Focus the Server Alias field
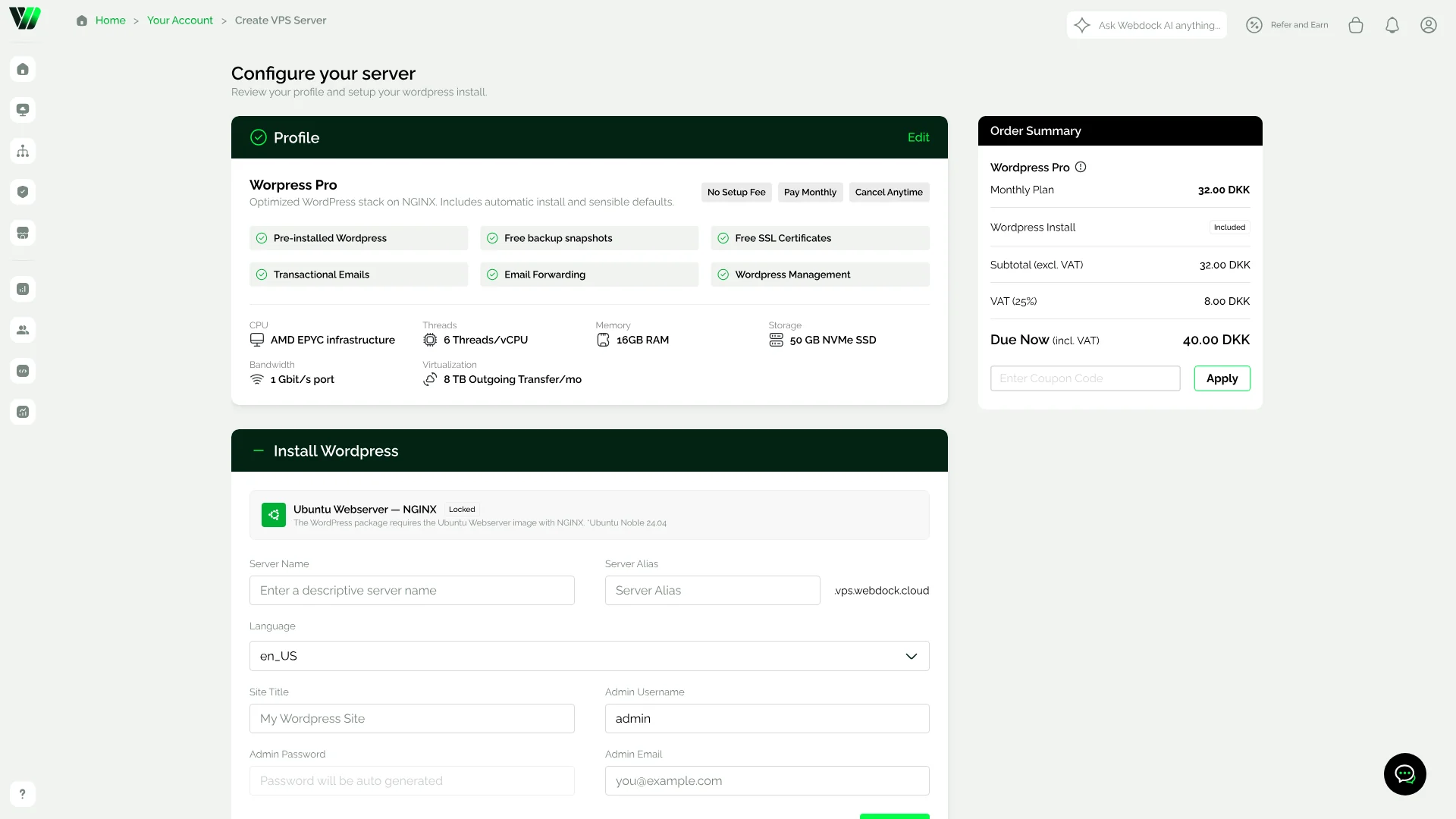This screenshot has height=819, width=1456. coord(712,591)
